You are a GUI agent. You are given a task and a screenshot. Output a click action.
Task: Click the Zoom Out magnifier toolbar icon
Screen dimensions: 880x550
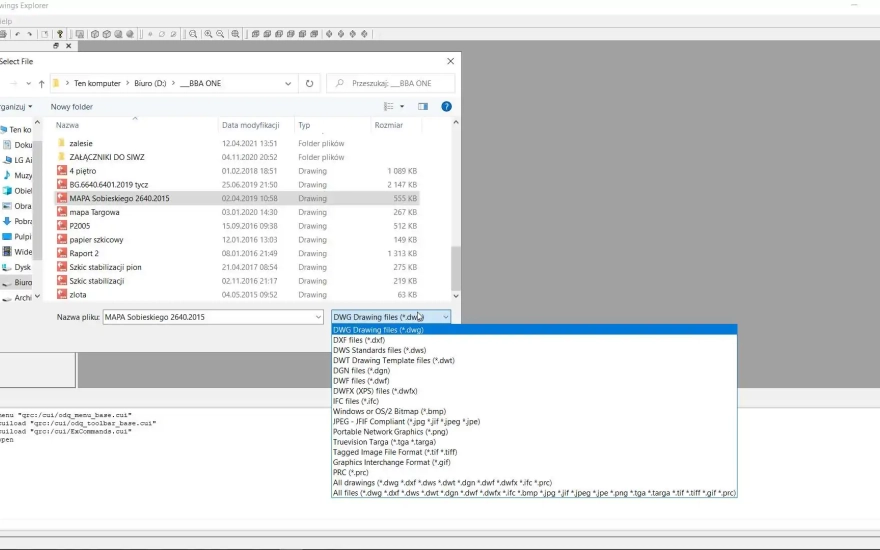(x=221, y=34)
